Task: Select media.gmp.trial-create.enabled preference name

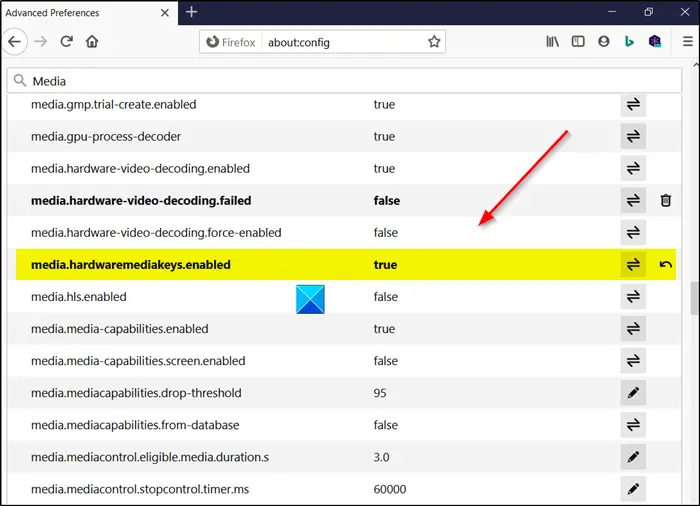Action: (x=113, y=104)
